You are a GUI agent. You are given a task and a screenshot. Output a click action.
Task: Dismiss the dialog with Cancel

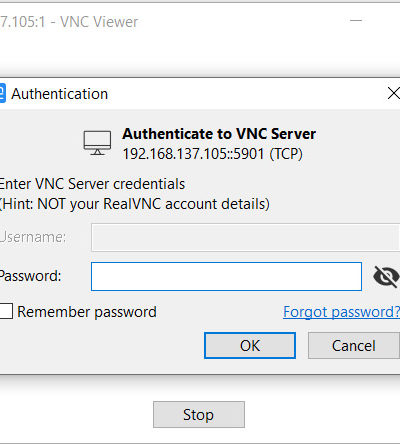(354, 345)
